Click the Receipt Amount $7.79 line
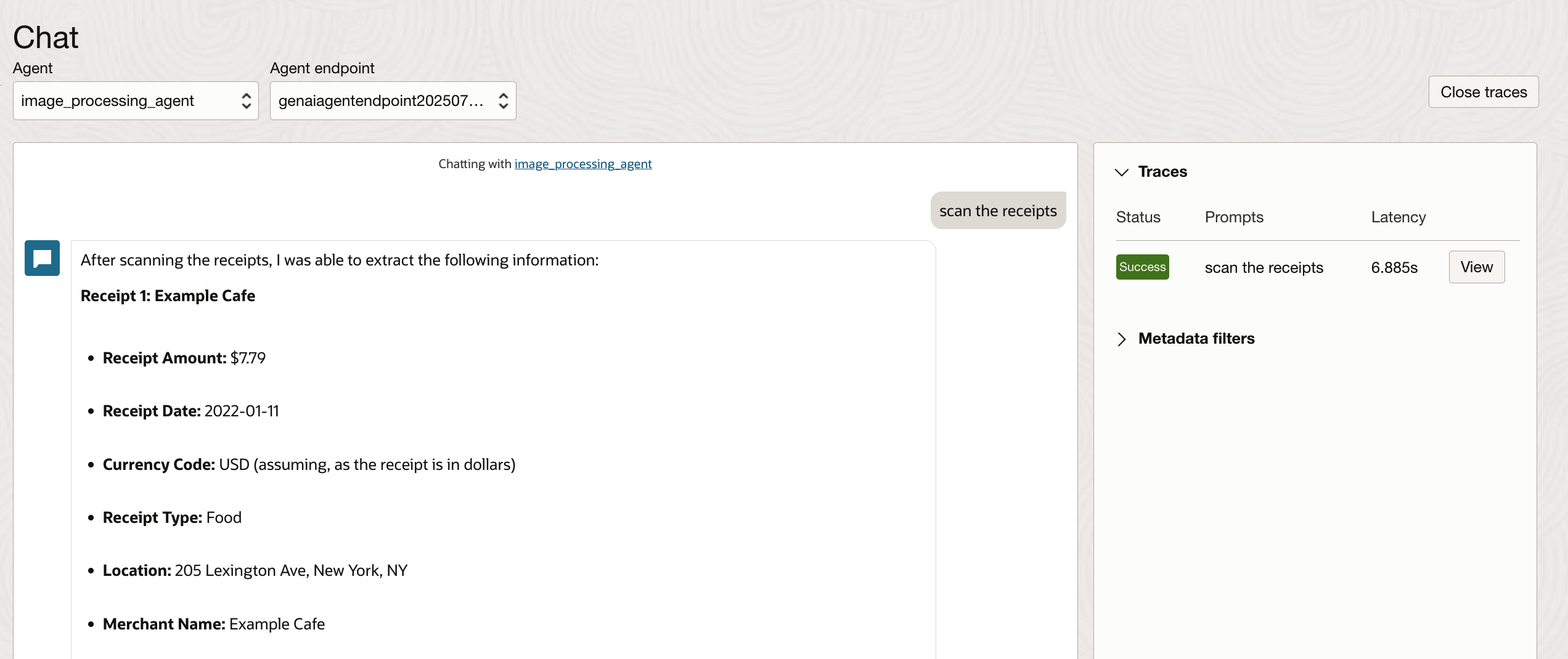 pyautogui.click(x=184, y=358)
